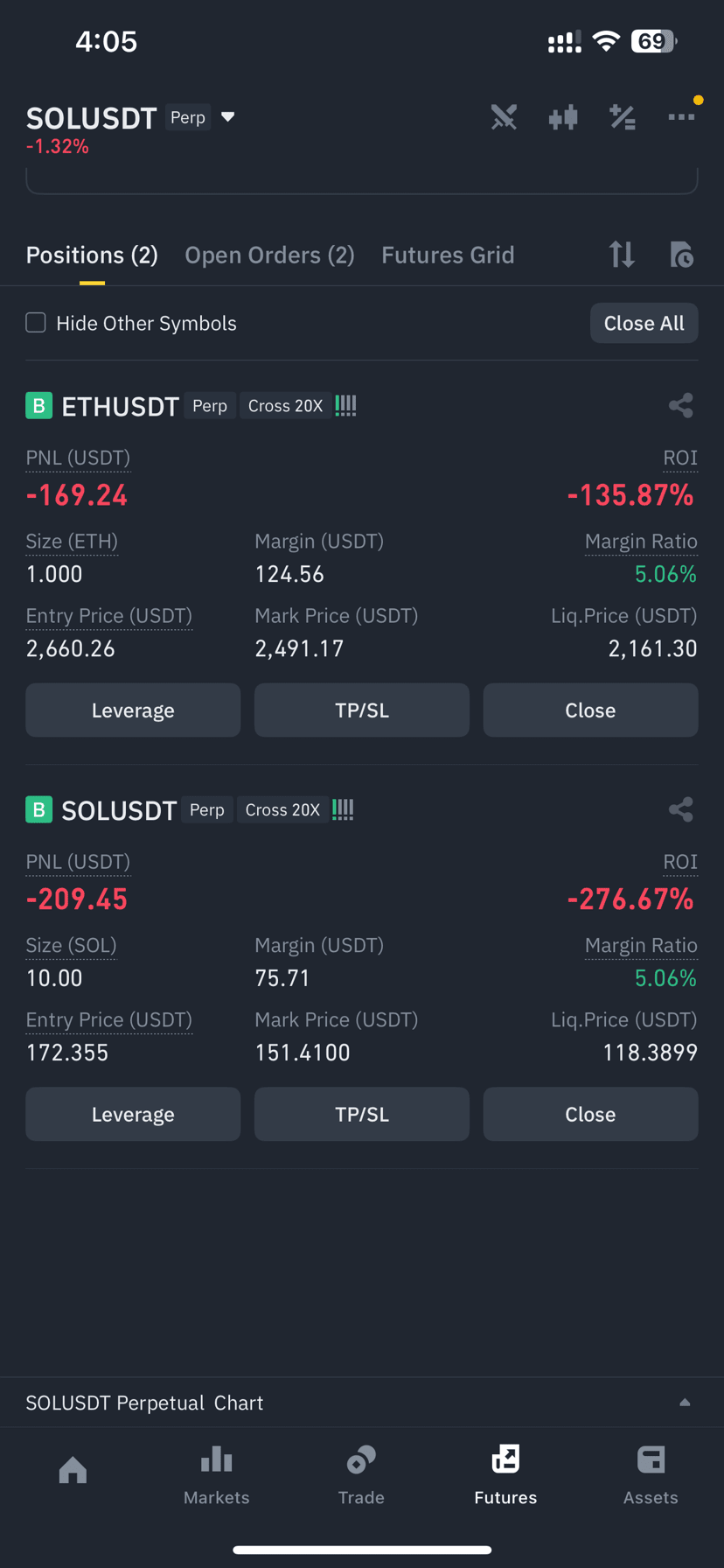This screenshot has width=724, height=1568.
Task: Close the SOLUSDT position
Action: pyautogui.click(x=590, y=1114)
